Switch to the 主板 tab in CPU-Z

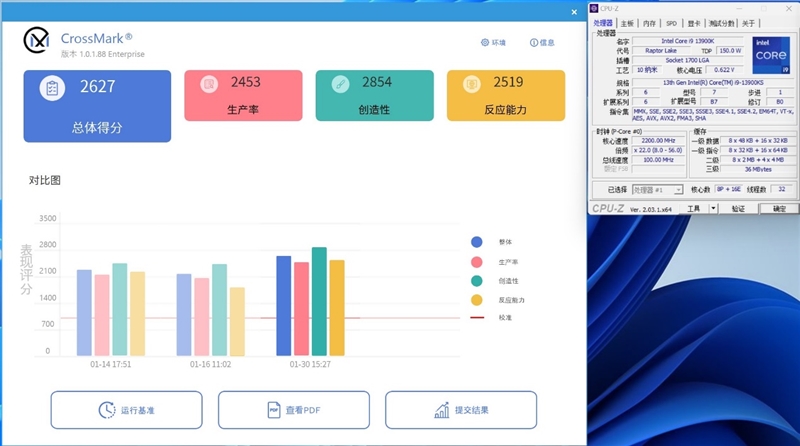pyautogui.click(x=627, y=23)
